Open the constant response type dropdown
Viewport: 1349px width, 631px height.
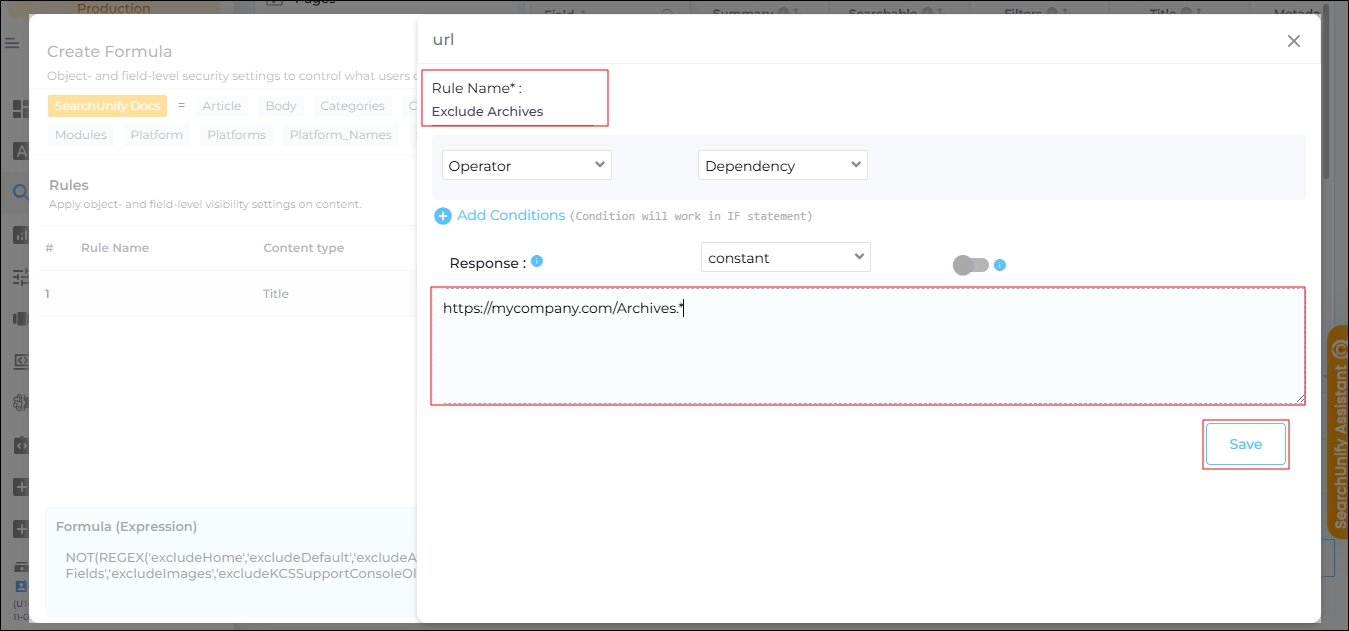pyautogui.click(x=785, y=258)
